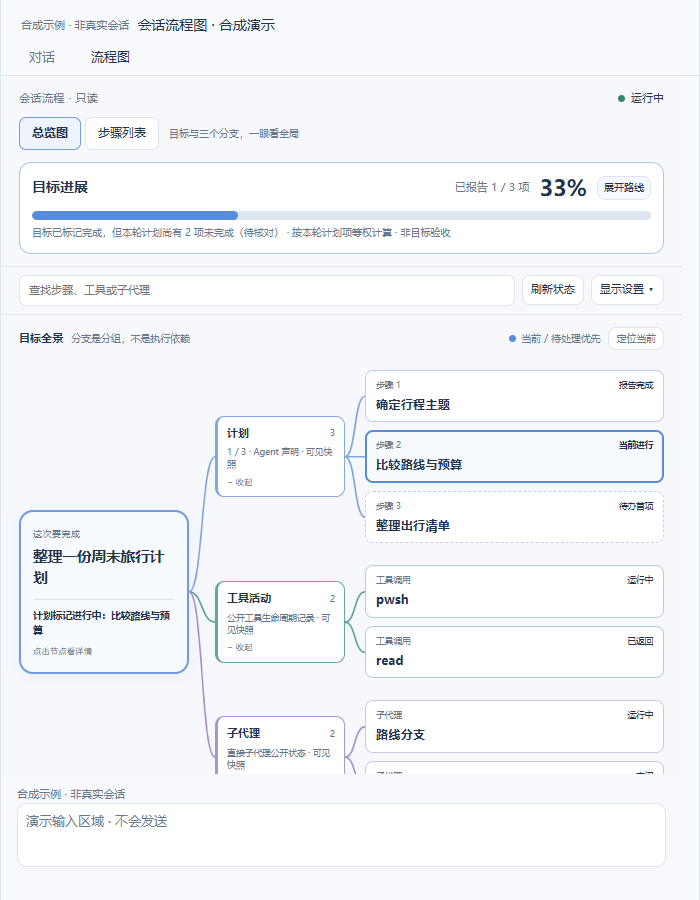This screenshot has width=700, height=900.
Task: Focus the 查找步骤、工具或子代理 search field
Action: [x=267, y=290]
